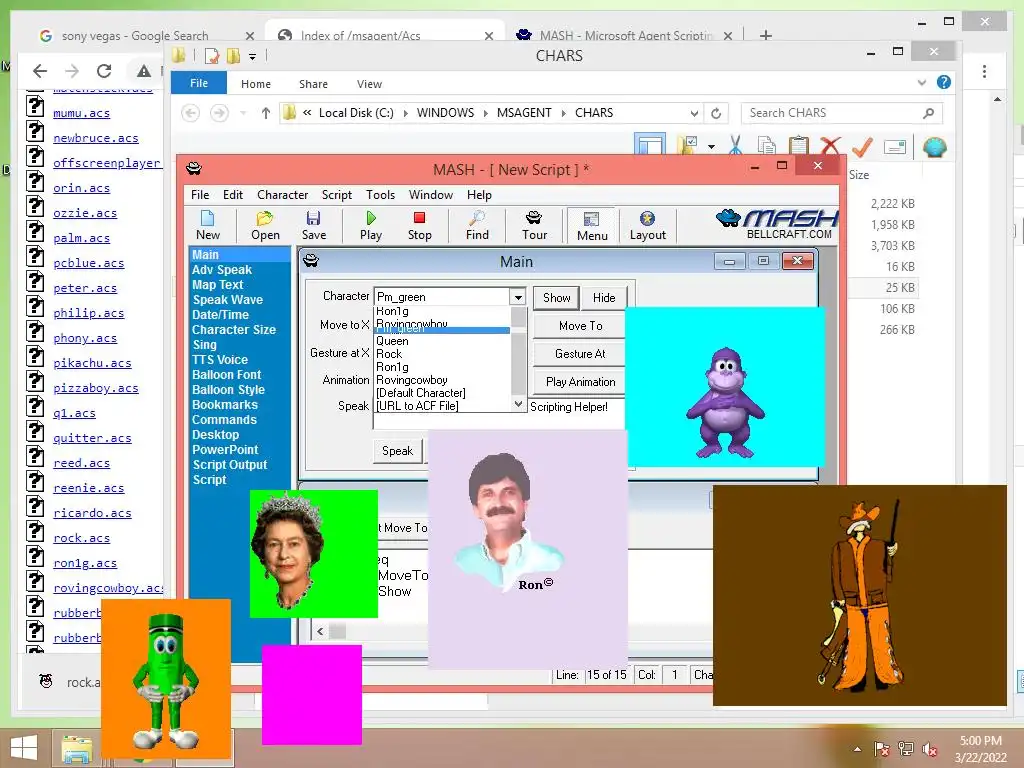
Task: Open a script with the Open icon
Action: pos(265,225)
